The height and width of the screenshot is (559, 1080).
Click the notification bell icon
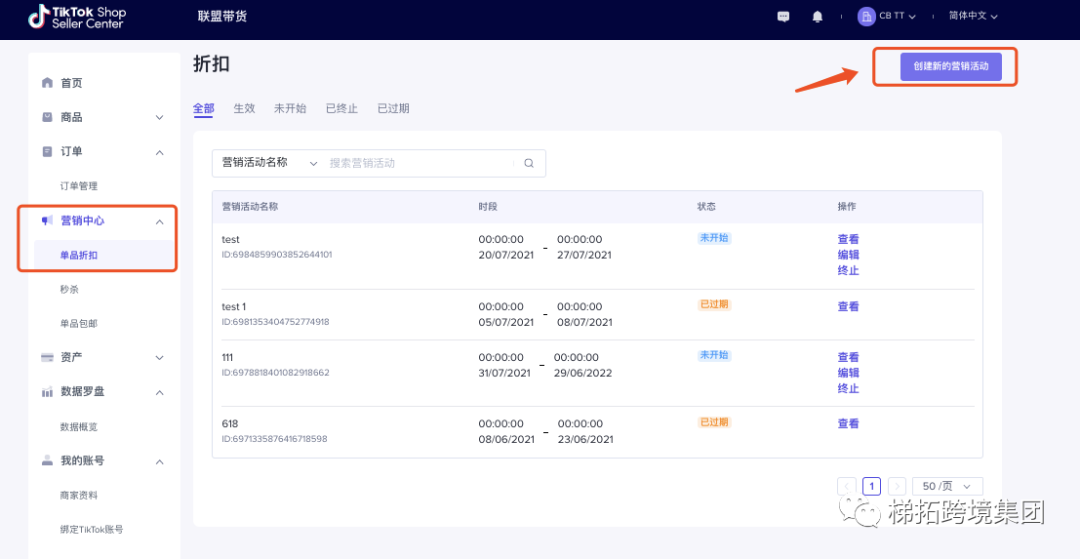[818, 17]
